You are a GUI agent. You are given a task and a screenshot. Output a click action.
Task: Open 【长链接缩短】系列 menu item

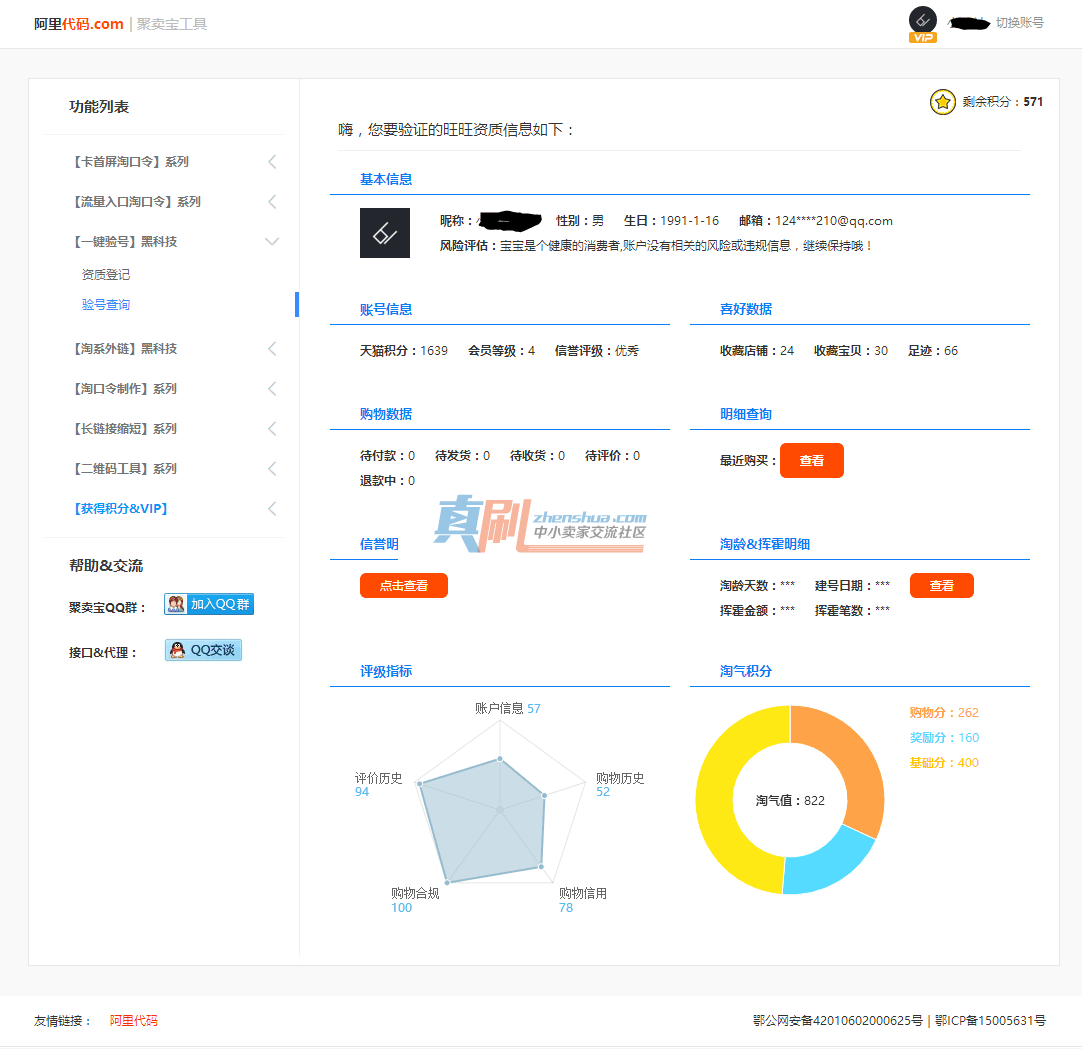click(125, 429)
